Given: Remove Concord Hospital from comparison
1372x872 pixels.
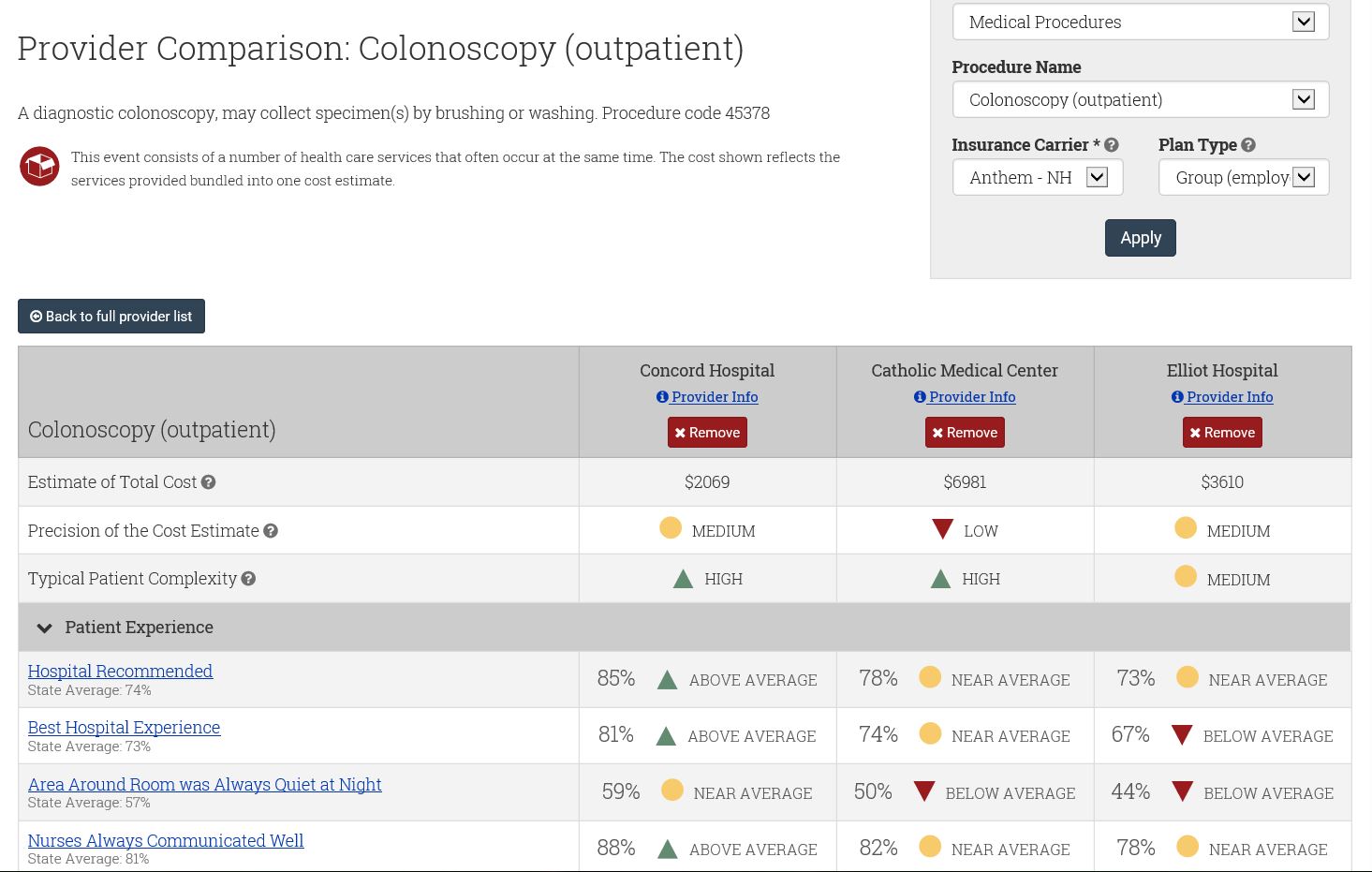Looking at the screenshot, I should (707, 433).
